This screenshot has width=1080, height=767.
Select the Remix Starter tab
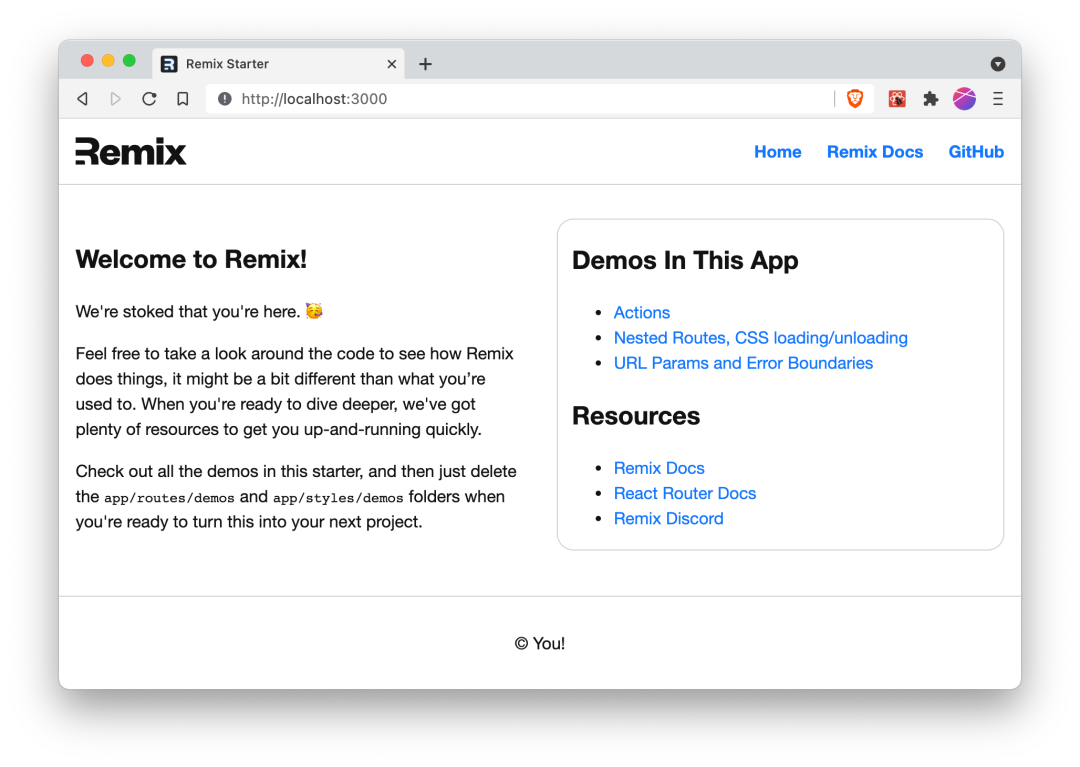(x=278, y=64)
